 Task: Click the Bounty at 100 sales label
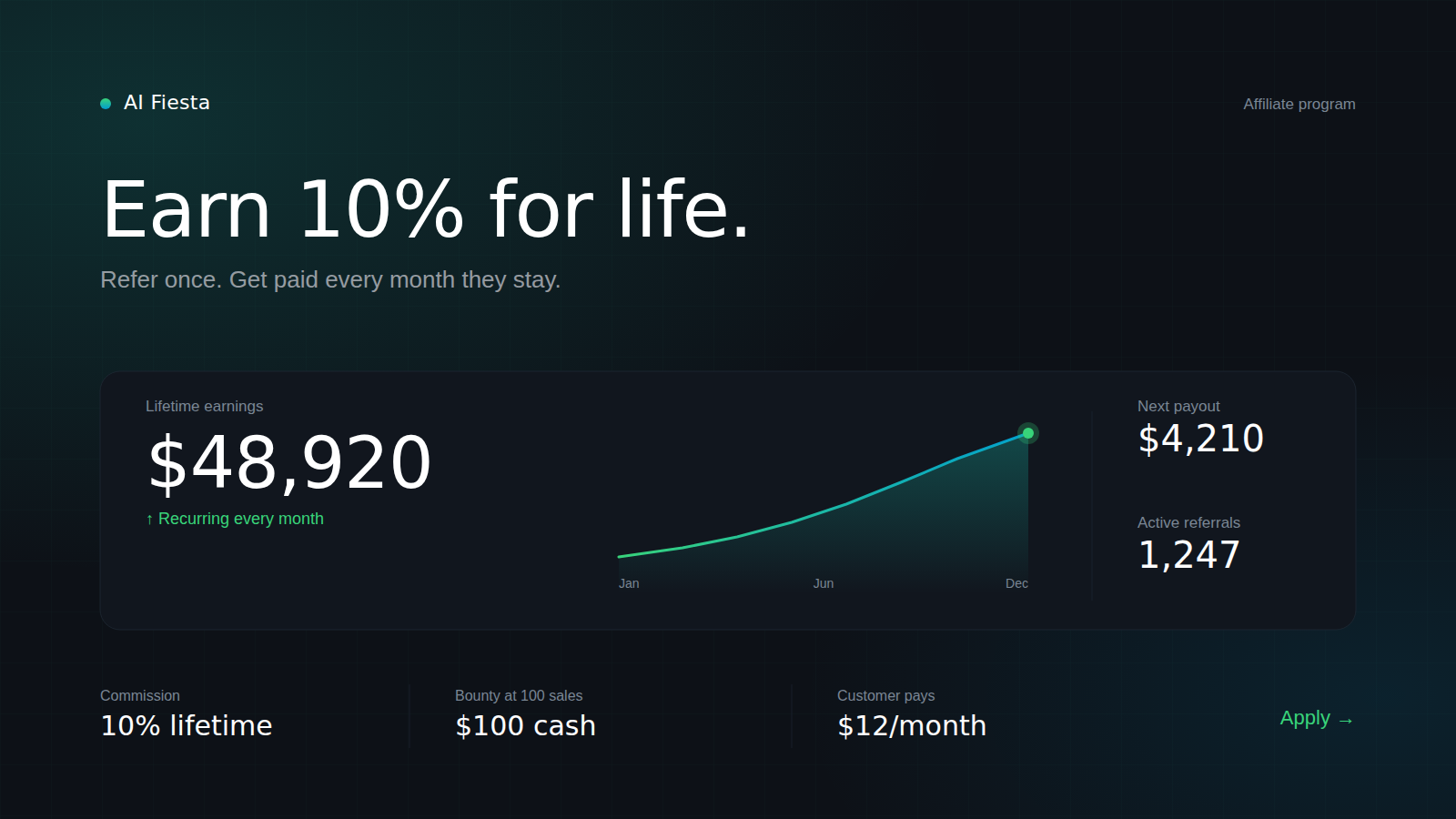point(519,695)
